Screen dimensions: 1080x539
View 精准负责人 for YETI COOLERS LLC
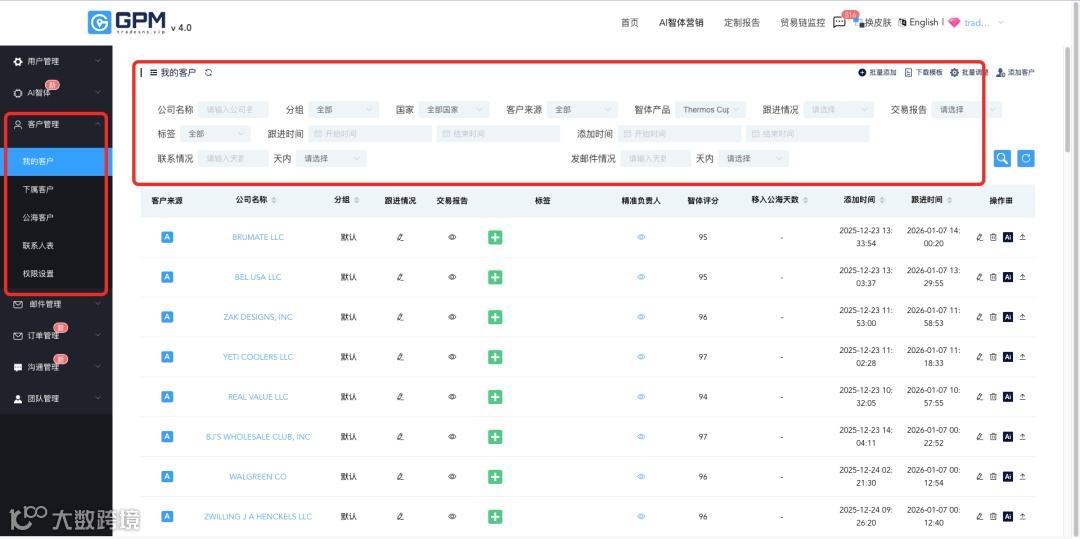[x=641, y=357]
